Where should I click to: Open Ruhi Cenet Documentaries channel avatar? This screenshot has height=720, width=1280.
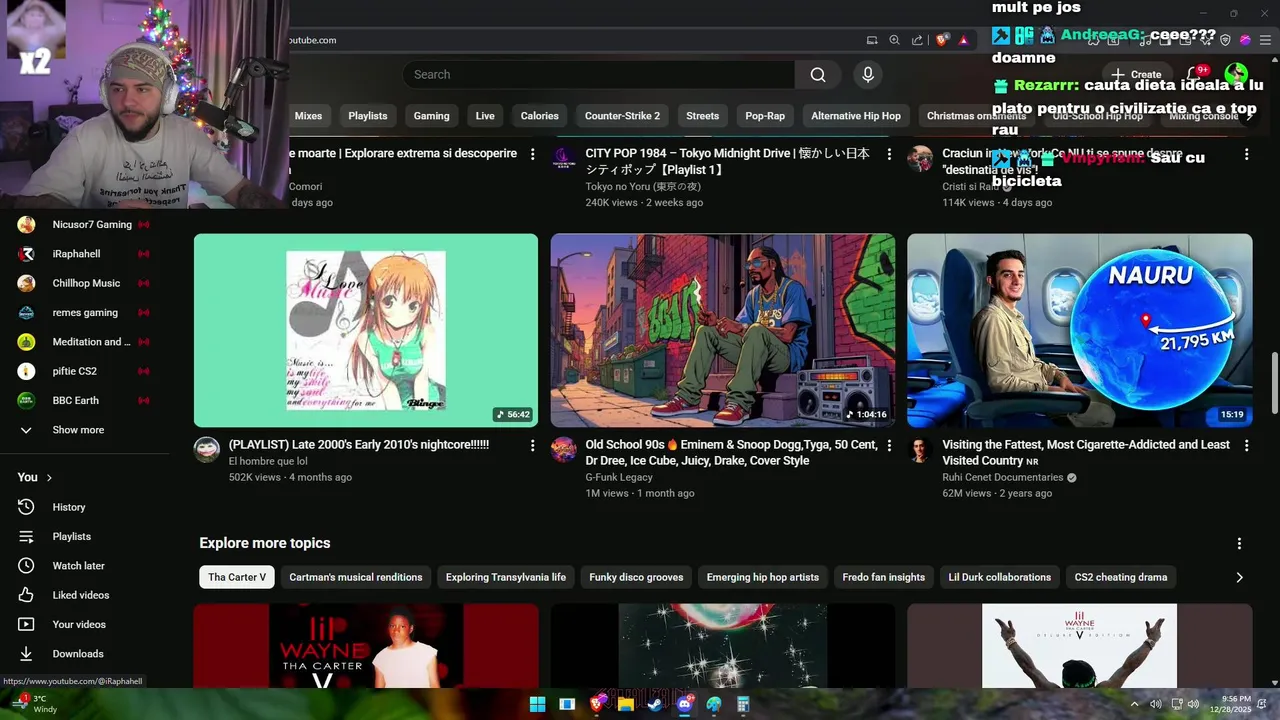point(920,449)
